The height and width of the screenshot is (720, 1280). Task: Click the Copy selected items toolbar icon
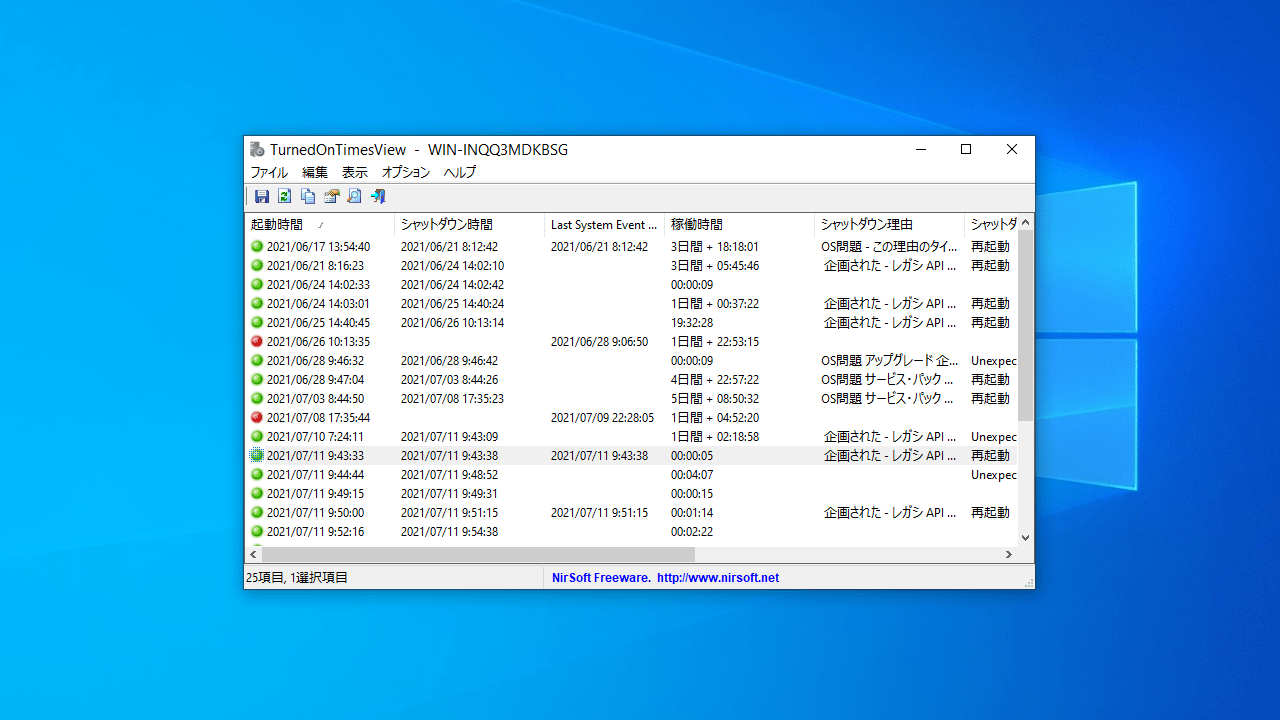coord(308,197)
